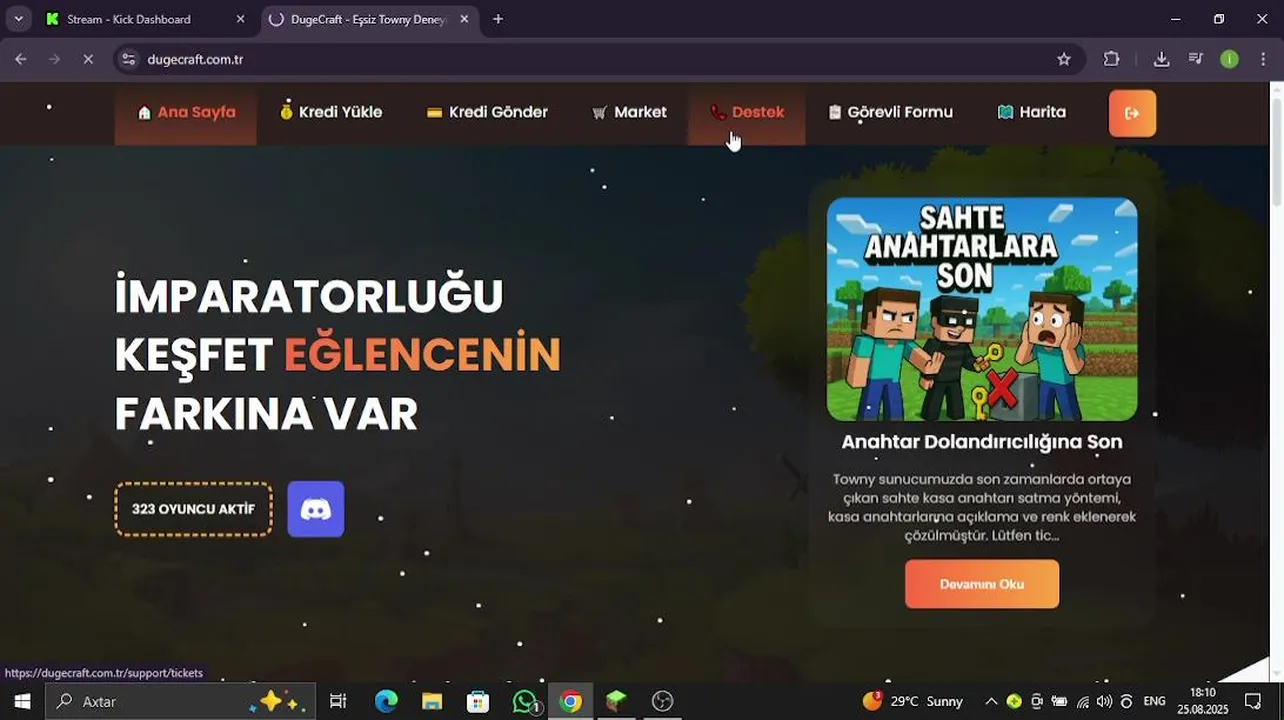
Task: Open the battery status tray icon
Action: tap(1059, 702)
